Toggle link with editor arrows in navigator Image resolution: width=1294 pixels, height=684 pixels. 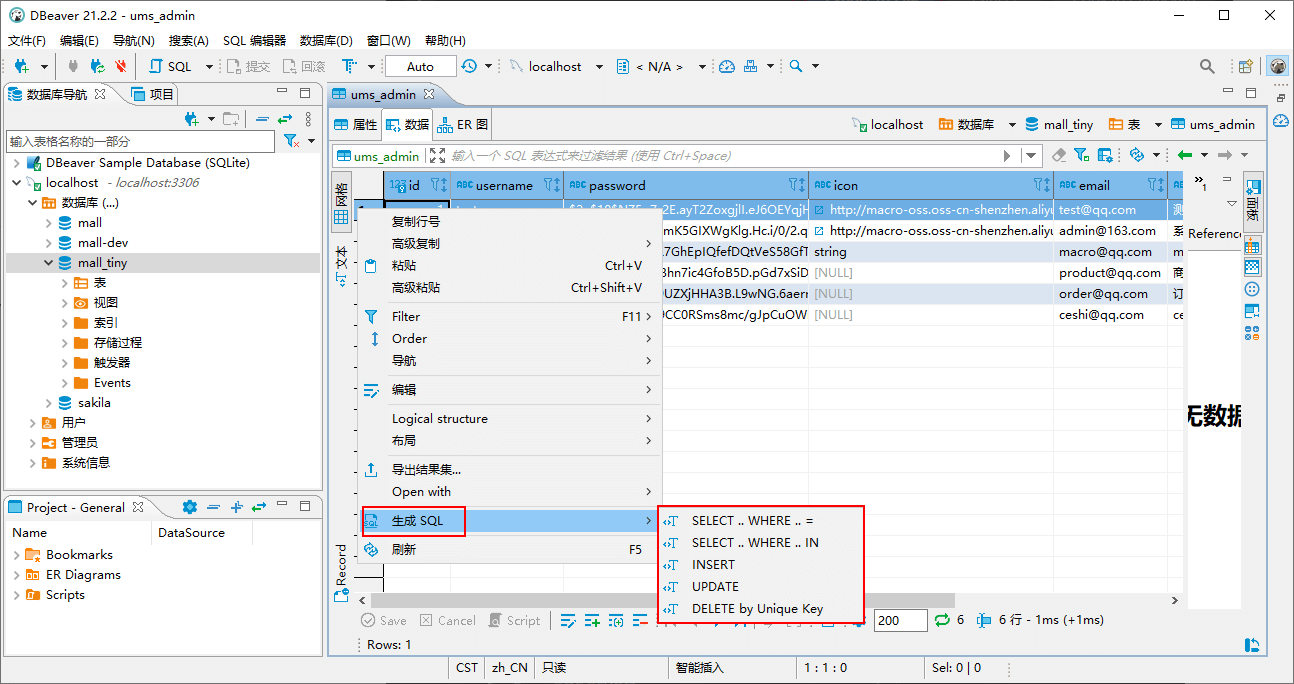(285, 119)
